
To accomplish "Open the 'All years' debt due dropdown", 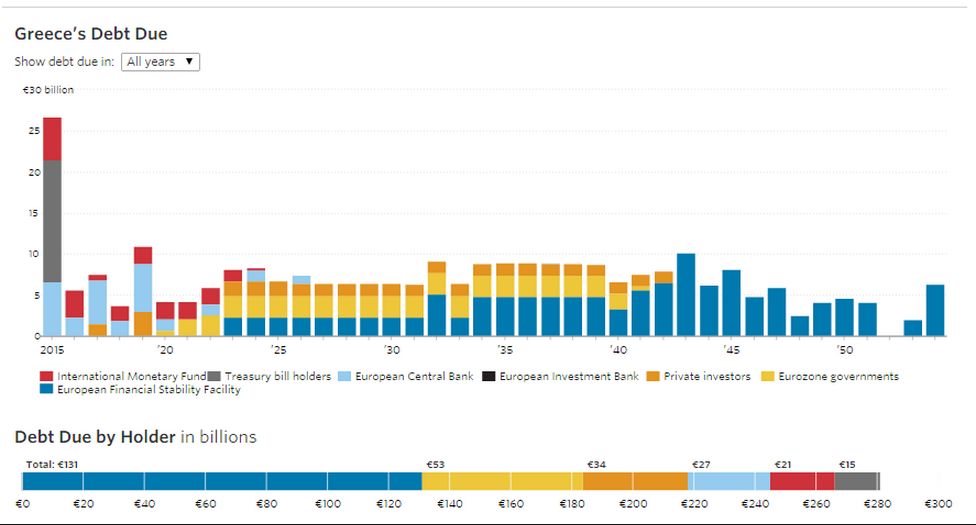I will click(x=160, y=62).
